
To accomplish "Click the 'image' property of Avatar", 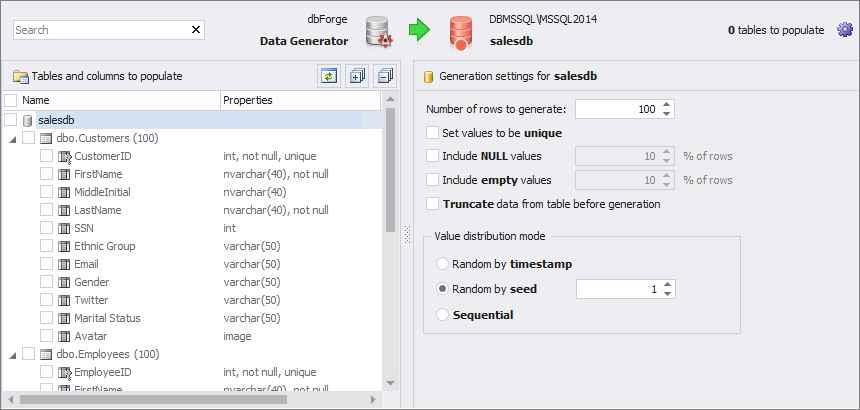I will click(x=237, y=336).
